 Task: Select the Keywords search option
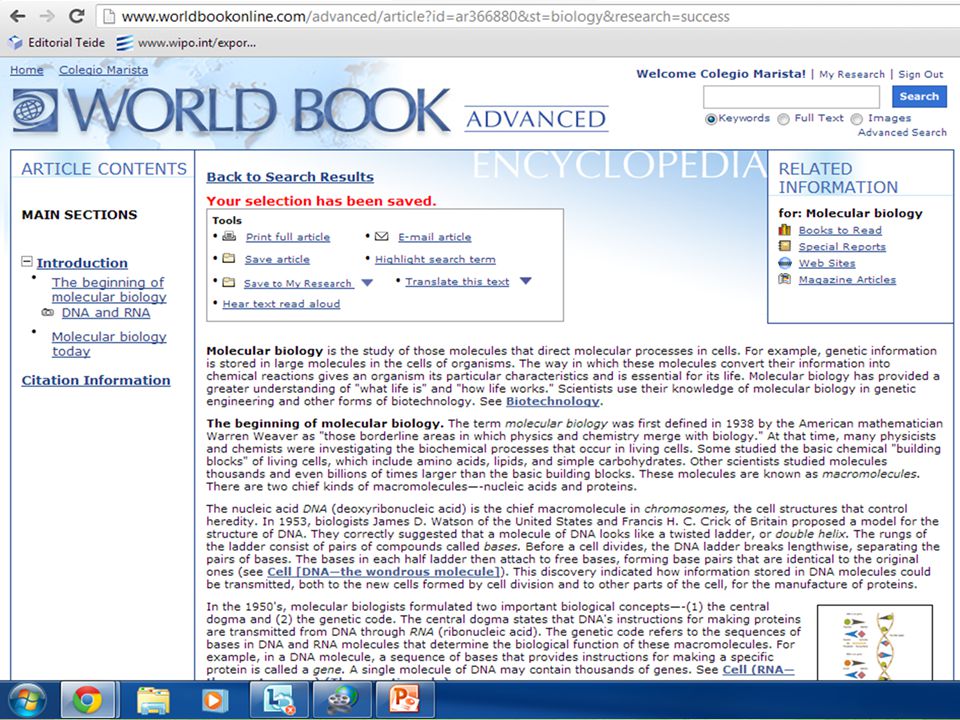(x=711, y=119)
